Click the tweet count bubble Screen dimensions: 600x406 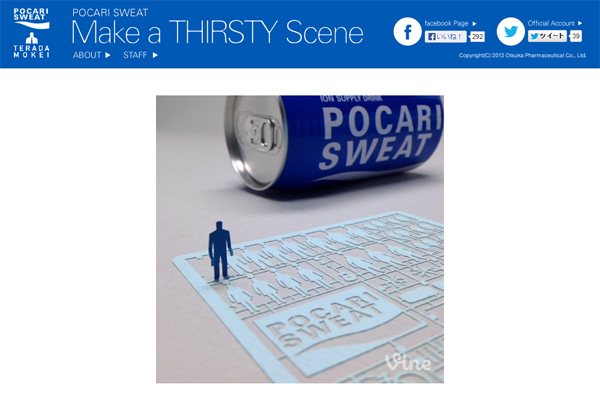[x=576, y=36]
